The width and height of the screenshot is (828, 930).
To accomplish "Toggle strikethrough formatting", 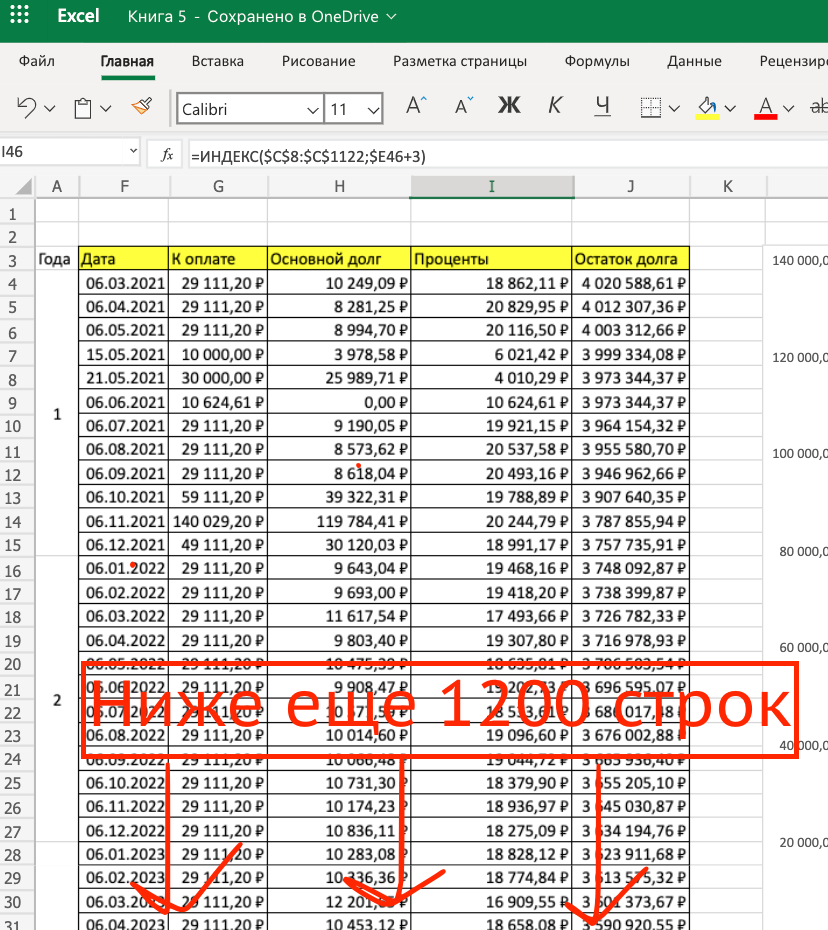I will tap(820, 106).
